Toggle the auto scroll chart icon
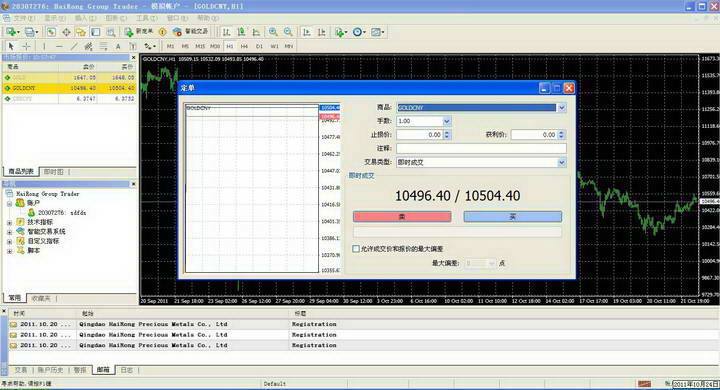Viewport: 720px width, 390px height. [307, 32]
